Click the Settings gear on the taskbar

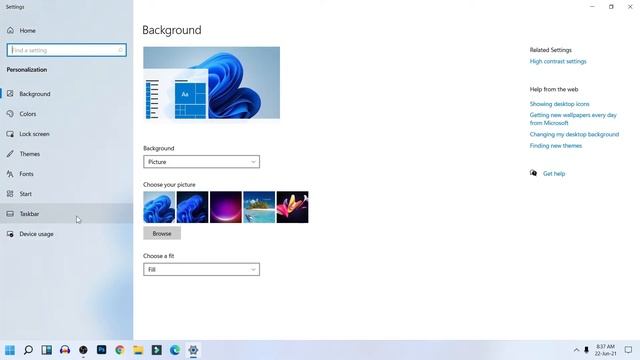pos(193,350)
